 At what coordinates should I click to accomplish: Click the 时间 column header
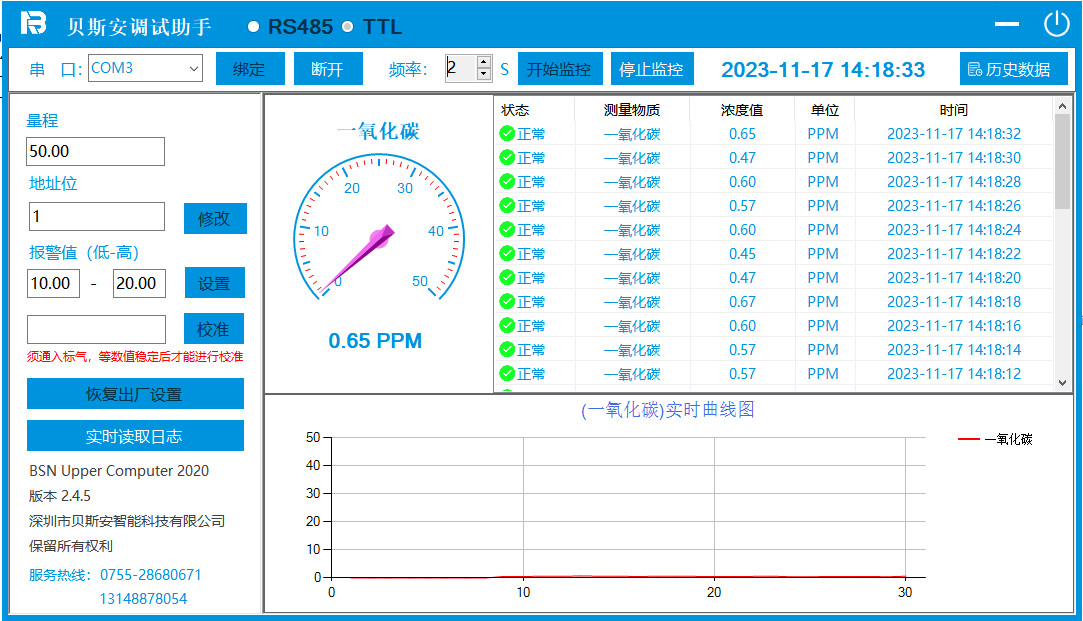pos(953,110)
